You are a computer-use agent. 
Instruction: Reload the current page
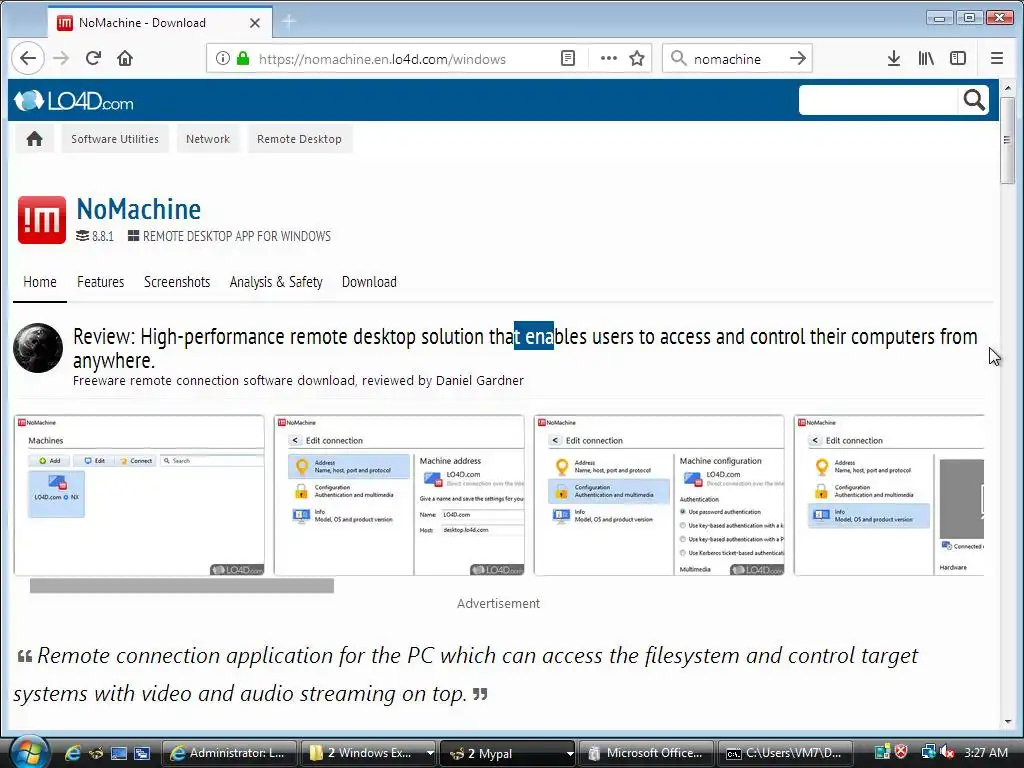(x=93, y=59)
